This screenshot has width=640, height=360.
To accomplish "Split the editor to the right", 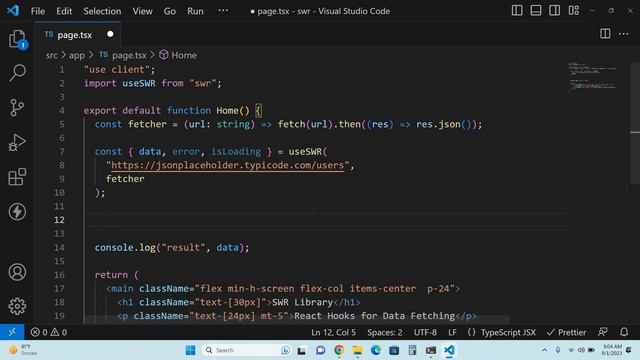I will [x=605, y=34].
